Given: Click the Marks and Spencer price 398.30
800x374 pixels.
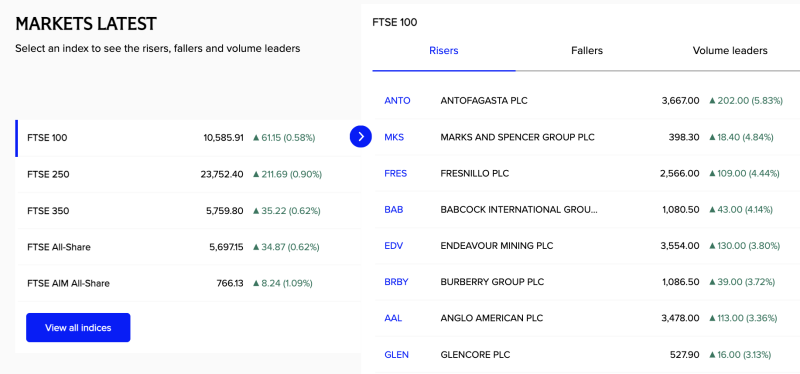Looking at the screenshot, I should pos(684,137).
